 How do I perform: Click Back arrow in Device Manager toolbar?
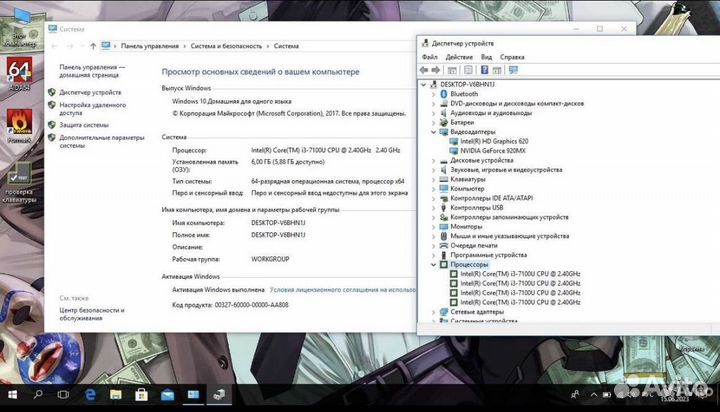click(x=424, y=70)
